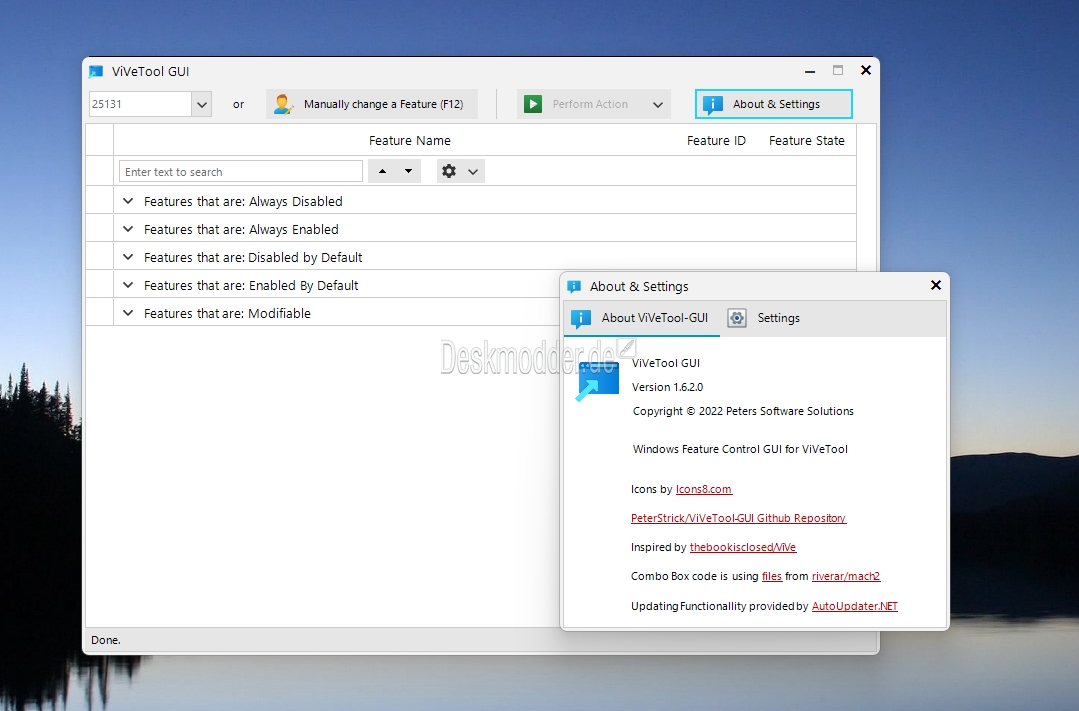Expand Features that are: Always Disabled group
Image resolution: width=1079 pixels, height=711 pixels.
(x=128, y=201)
